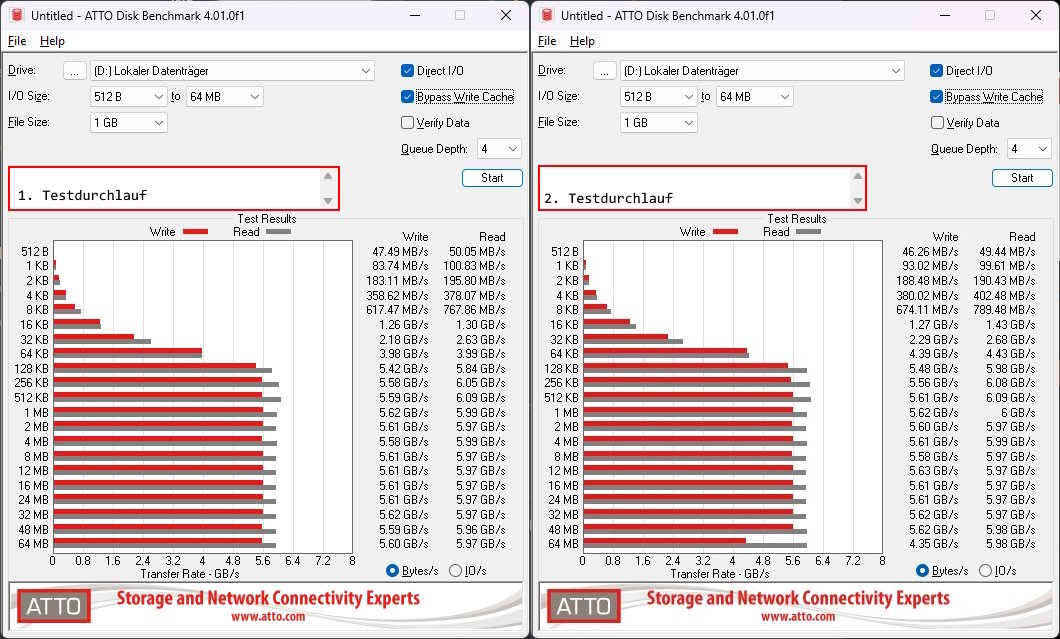Open I/O Size 512 B dropdown, left window
Image resolution: width=1060 pixels, height=639 pixels.
click(x=128, y=97)
